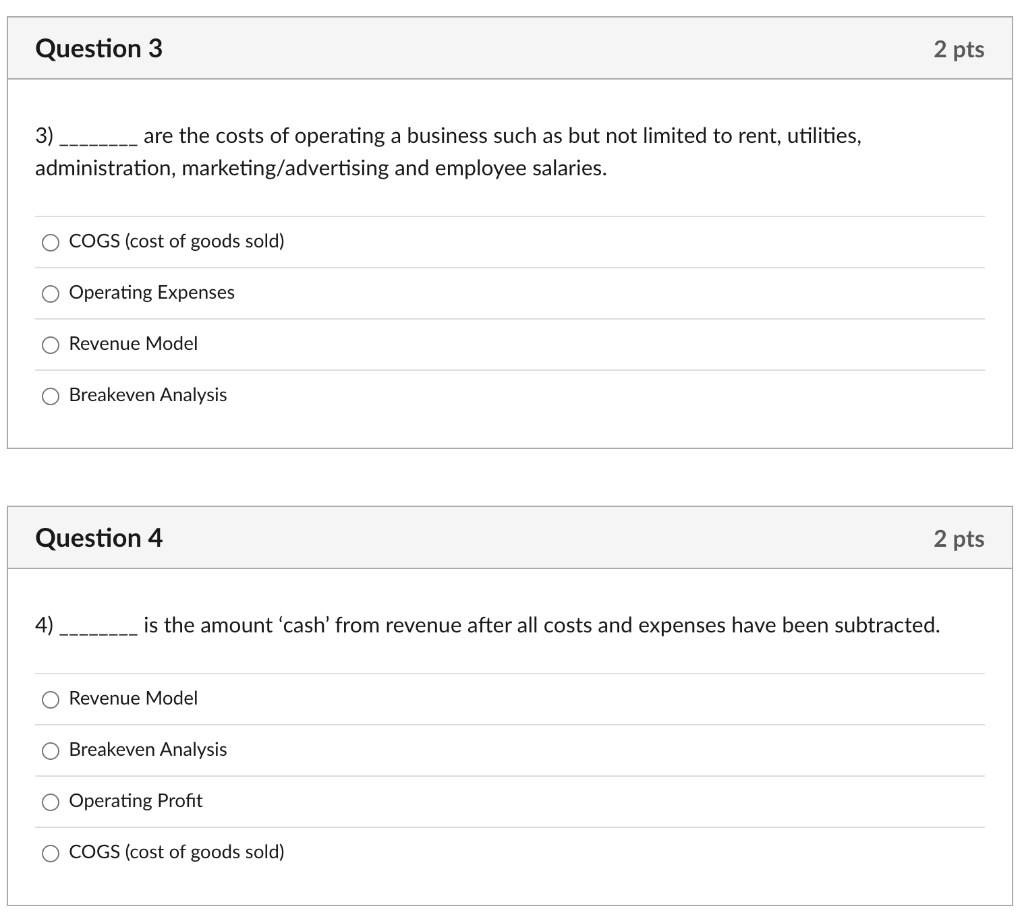Image resolution: width=1024 pixels, height=923 pixels.
Task: Click Question 3's Revenue Model label text
Action: tap(133, 344)
